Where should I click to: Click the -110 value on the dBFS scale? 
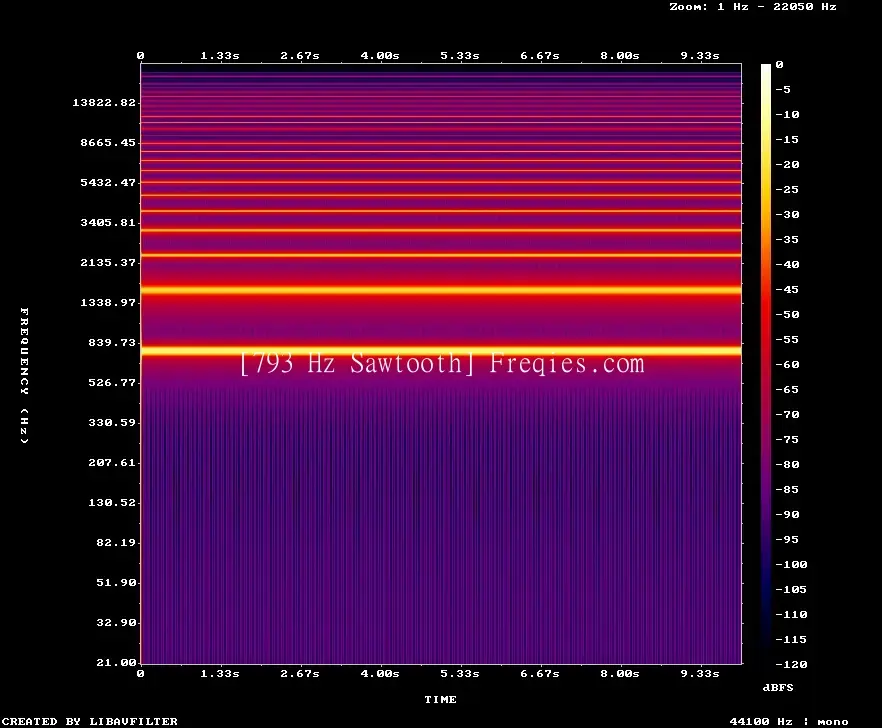(791, 614)
